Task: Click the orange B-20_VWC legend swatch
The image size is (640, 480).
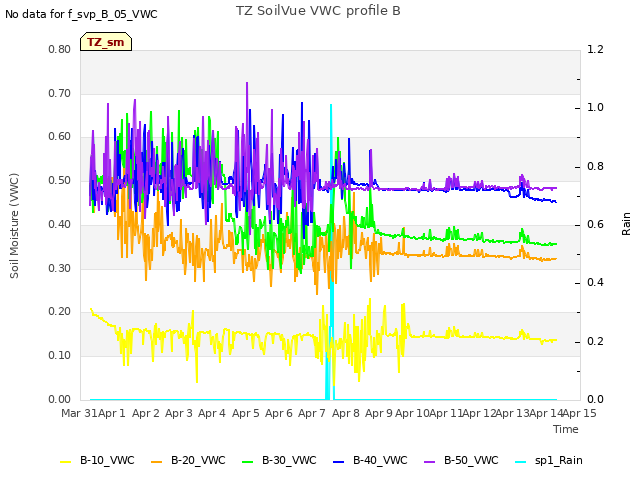Action: click(x=157, y=462)
